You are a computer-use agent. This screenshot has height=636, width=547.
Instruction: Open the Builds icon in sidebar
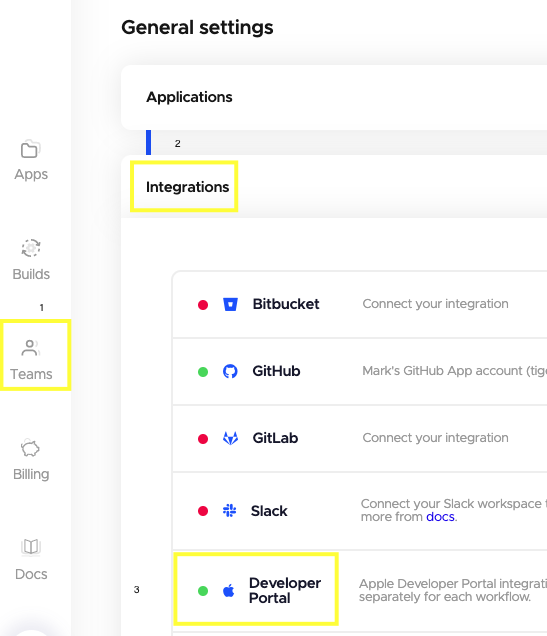click(31, 248)
